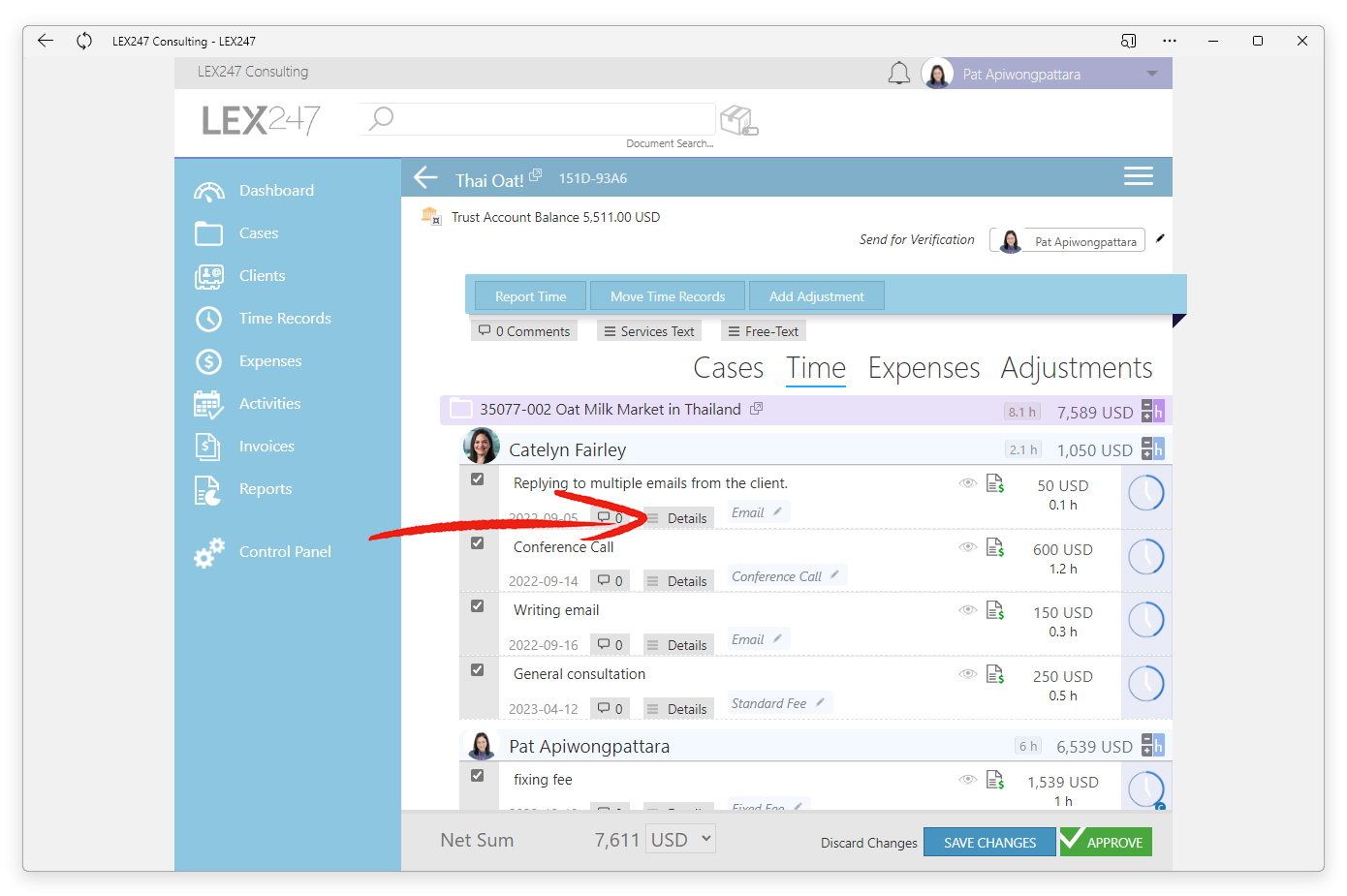Uncheck the General consultation record
1347x896 pixels.
pos(477,670)
